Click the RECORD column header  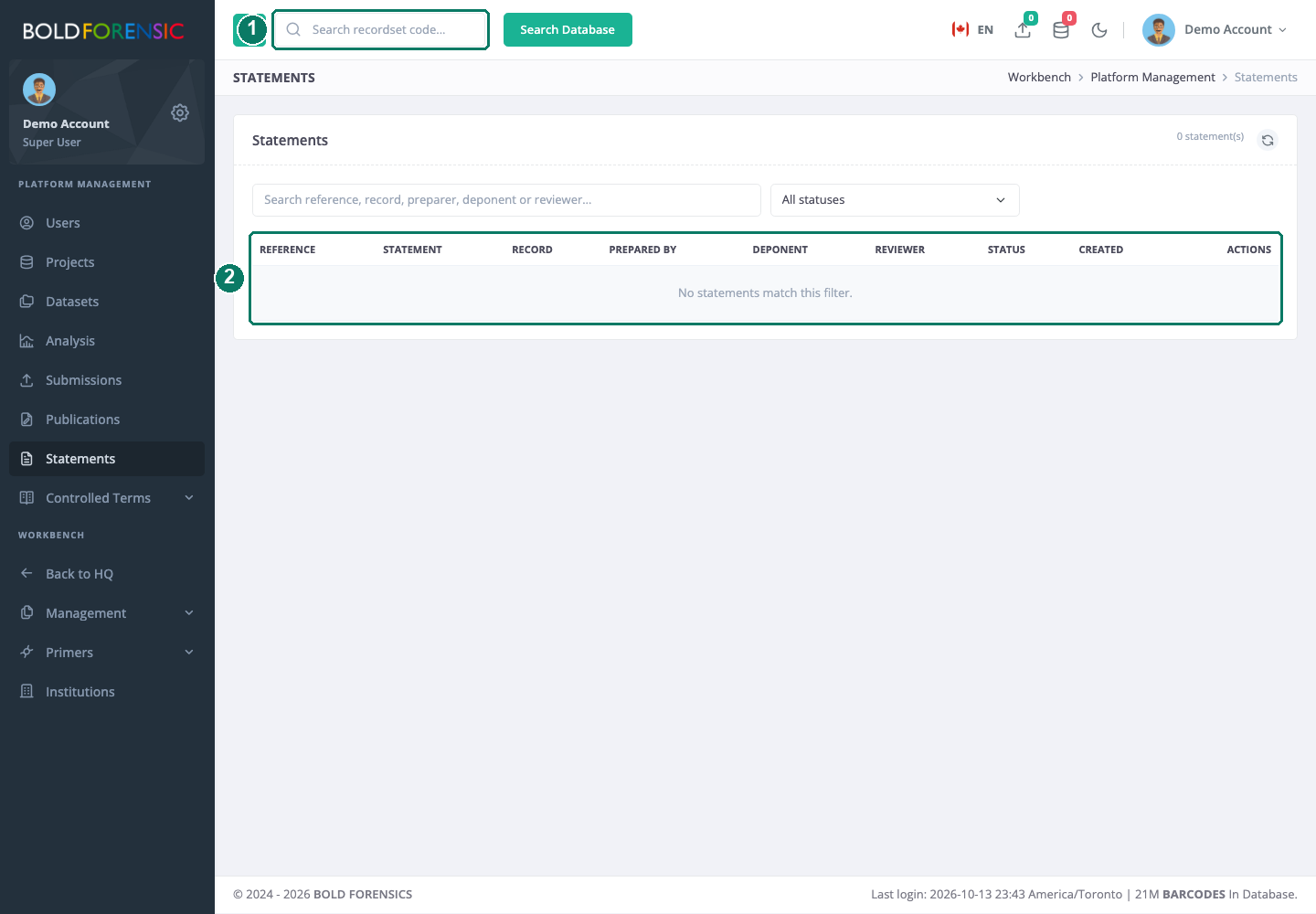tap(532, 250)
